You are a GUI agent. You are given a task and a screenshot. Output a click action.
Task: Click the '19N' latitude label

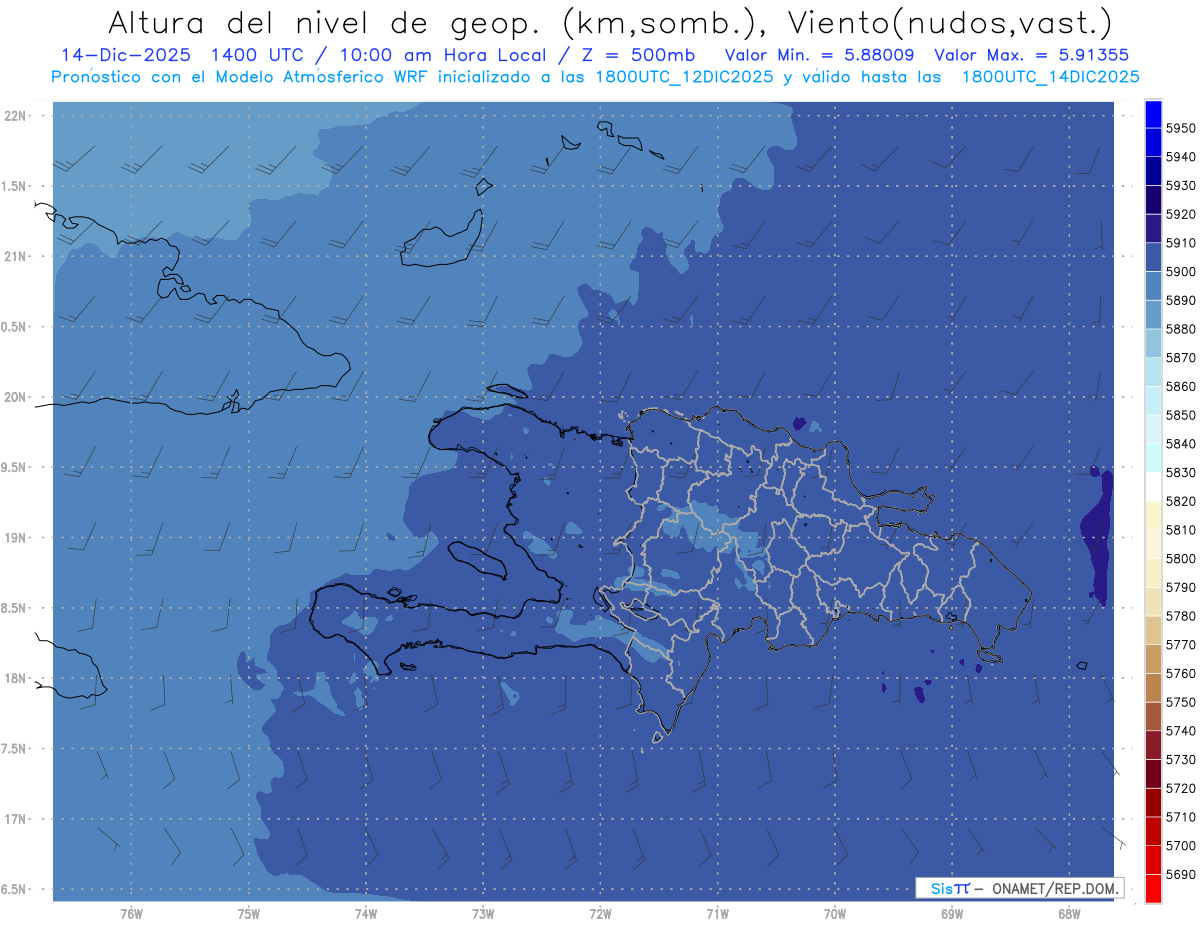(15, 537)
